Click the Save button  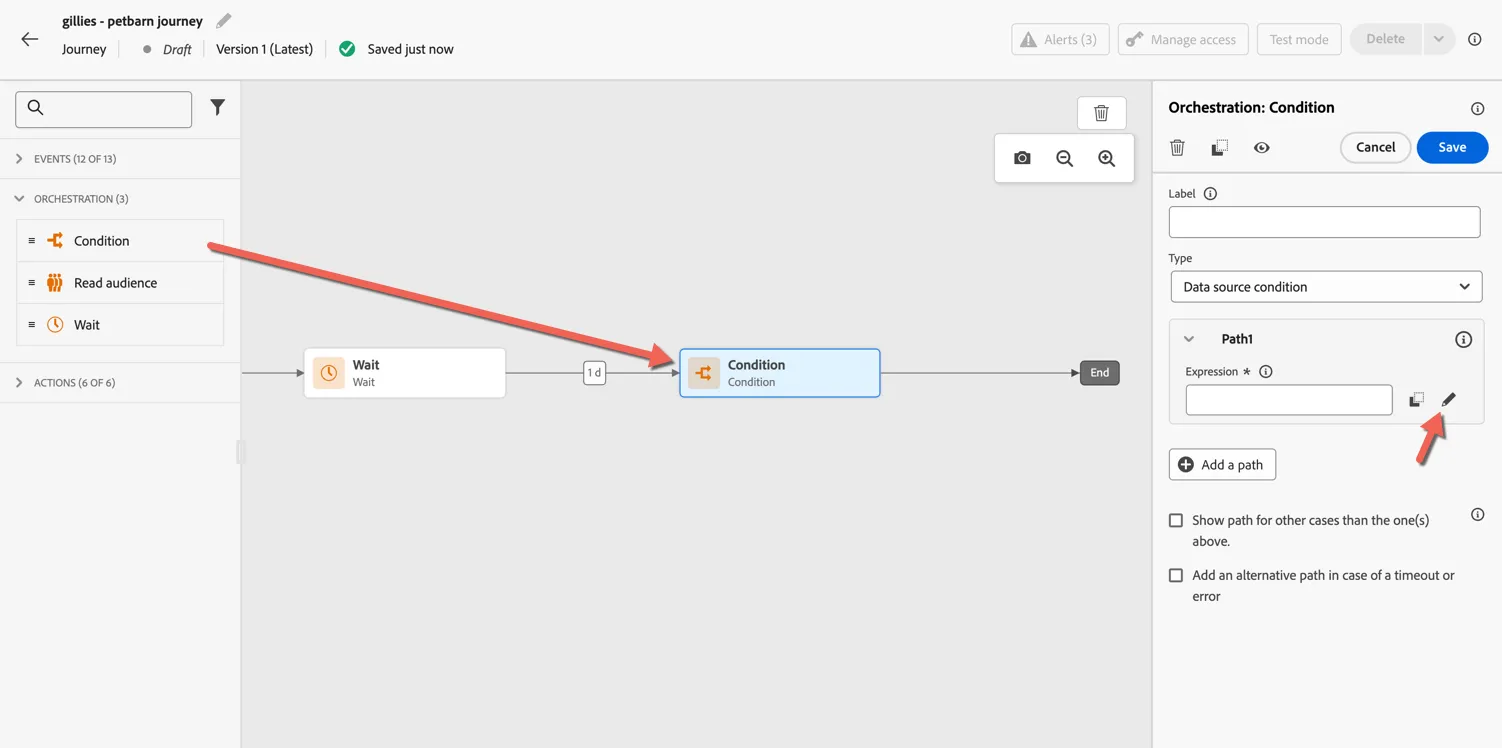point(1452,147)
